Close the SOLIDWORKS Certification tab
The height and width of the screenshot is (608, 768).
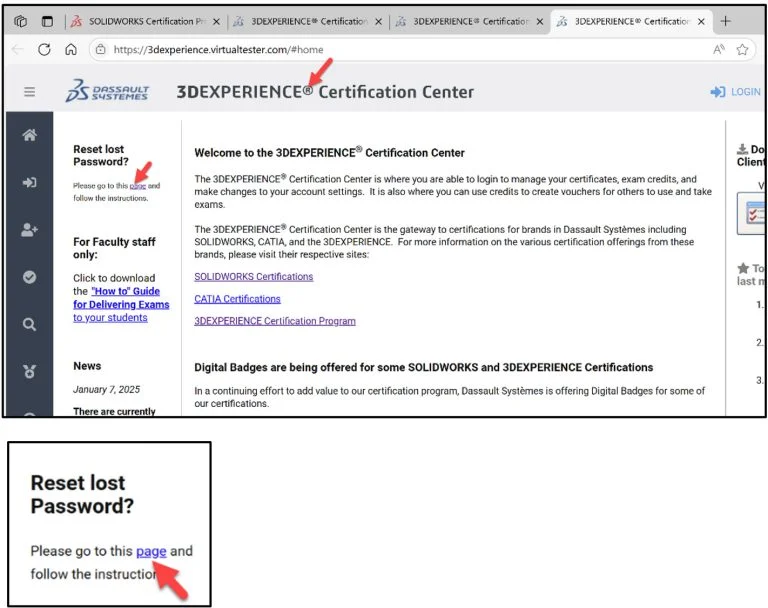pos(216,21)
